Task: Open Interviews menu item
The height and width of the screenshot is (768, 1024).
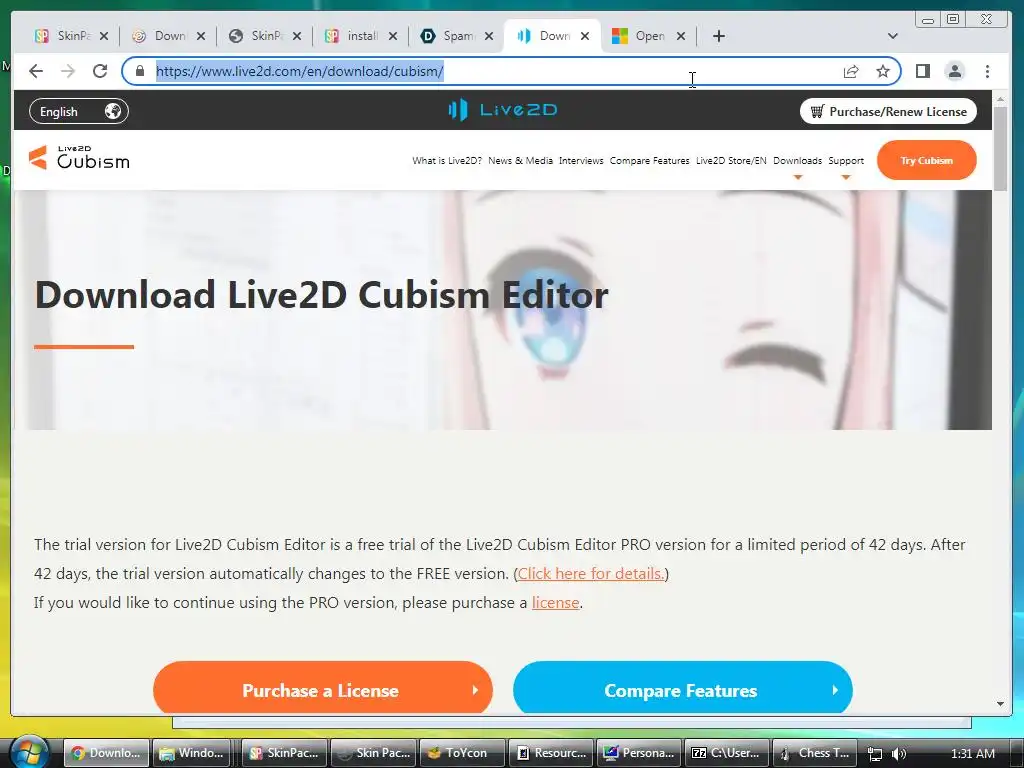Action: (x=581, y=161)
